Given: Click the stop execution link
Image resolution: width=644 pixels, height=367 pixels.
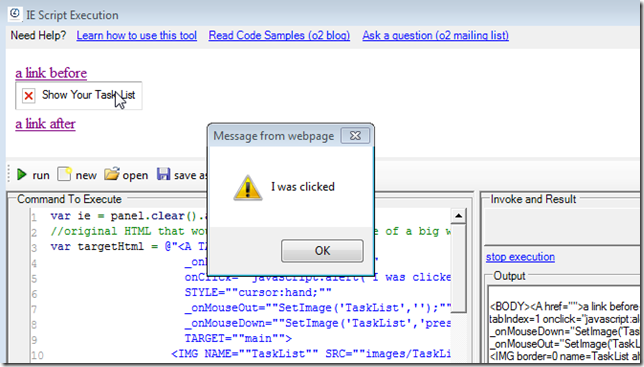Looking at the screenshot, I should (x=520, y=257).
